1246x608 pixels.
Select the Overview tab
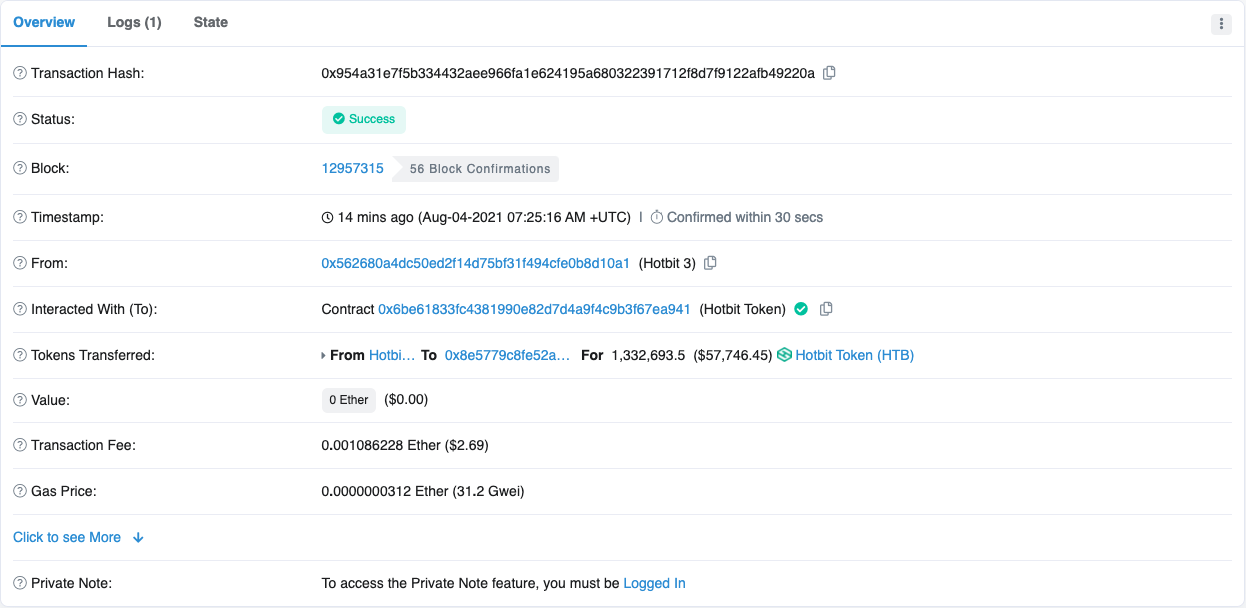(44, 22)
